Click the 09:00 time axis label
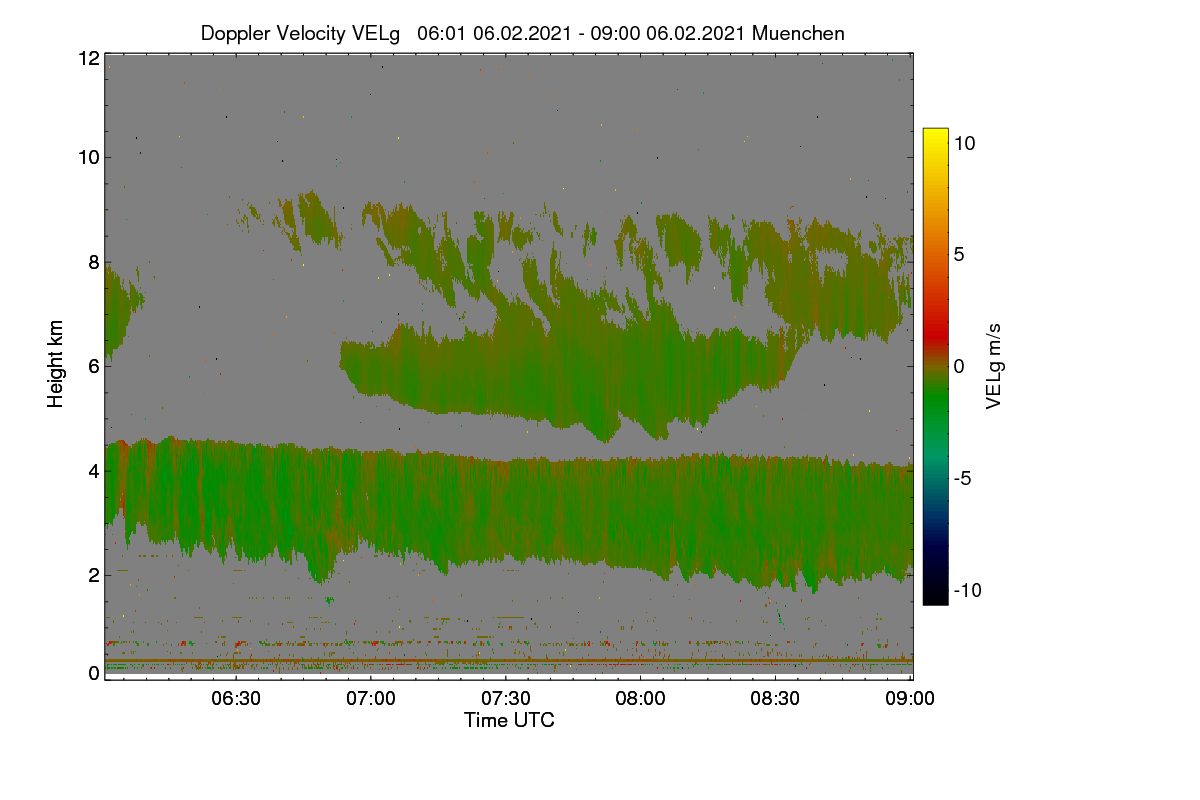Viewport: 1200px width, 800px height. tap(911, 698)
